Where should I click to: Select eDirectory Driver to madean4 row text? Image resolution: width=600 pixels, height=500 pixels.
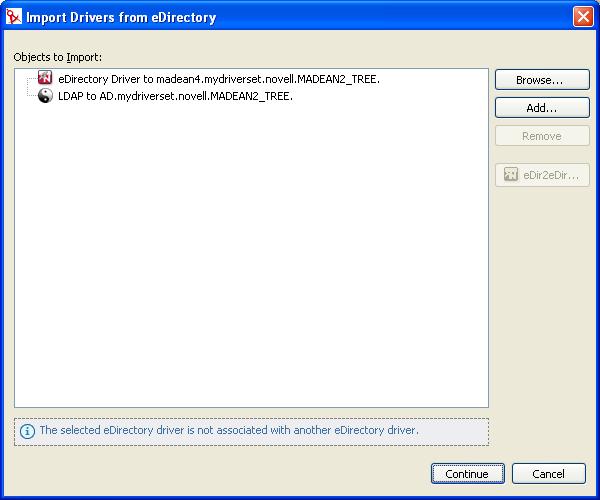click(219, 79)
